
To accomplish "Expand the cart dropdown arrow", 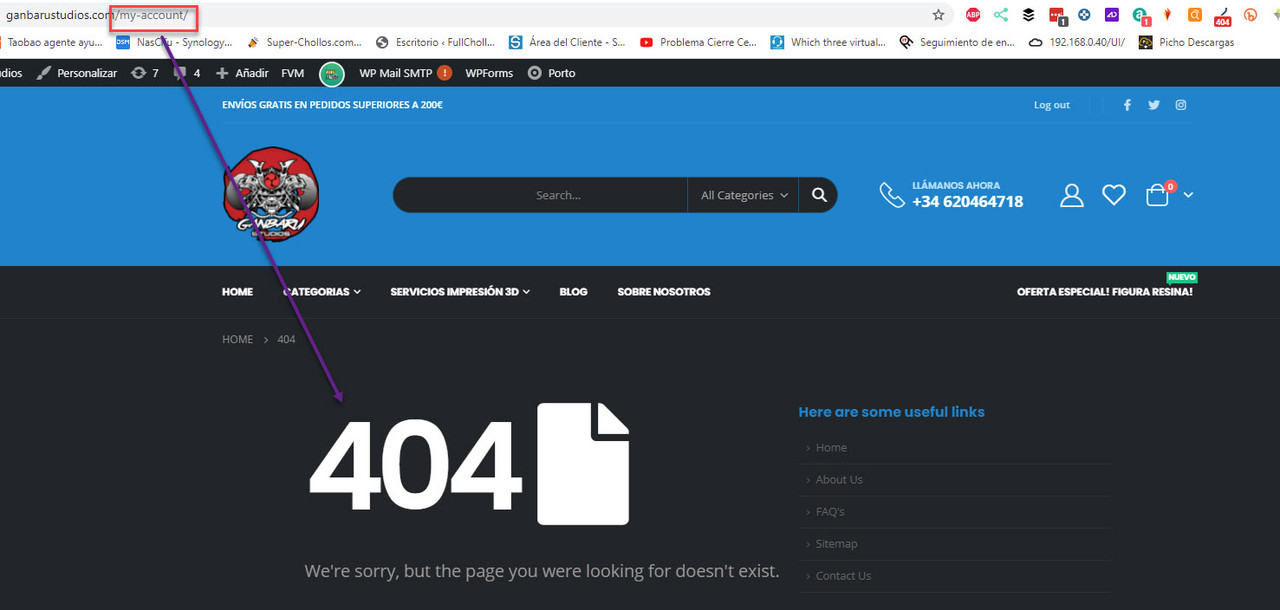I will [1188, 195].
